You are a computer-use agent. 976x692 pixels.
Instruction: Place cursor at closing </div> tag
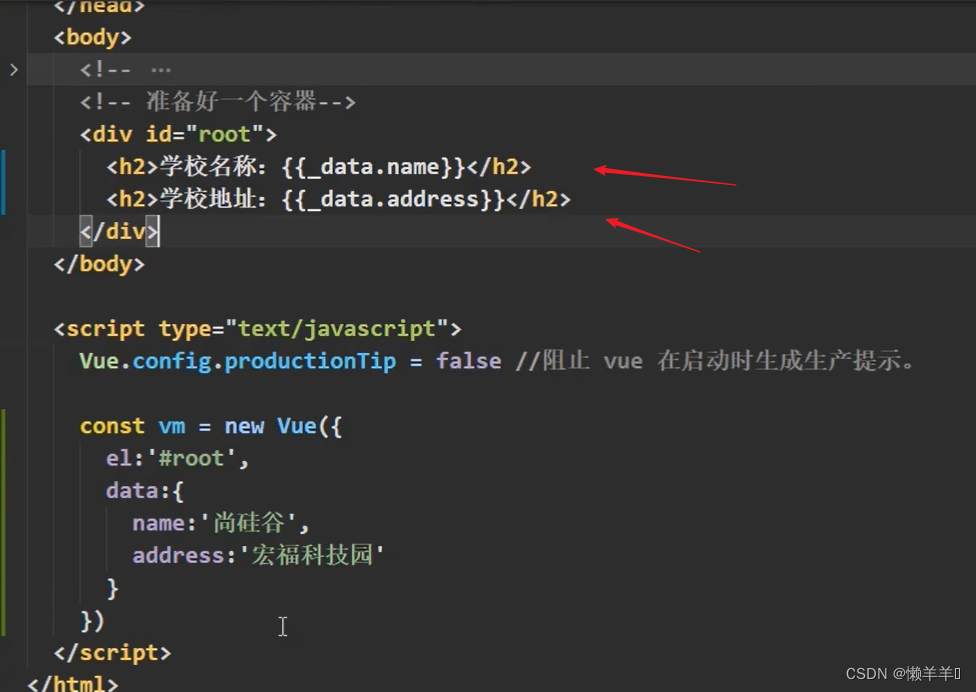pyautogui.click(x=119, y=231)
